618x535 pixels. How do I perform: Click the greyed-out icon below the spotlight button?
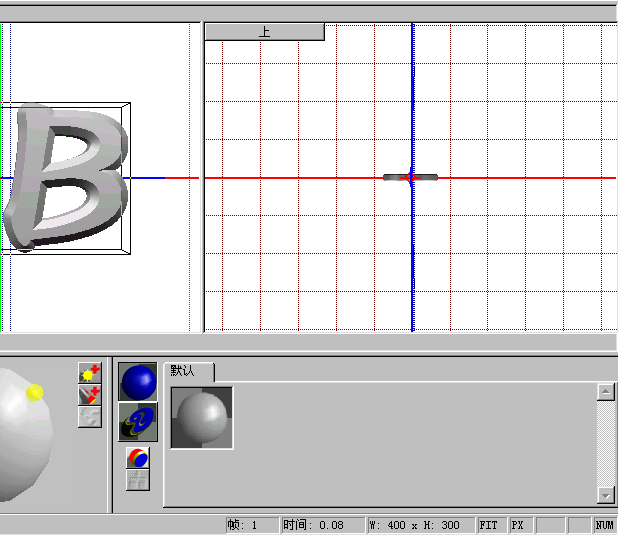[x=90, y=417]
